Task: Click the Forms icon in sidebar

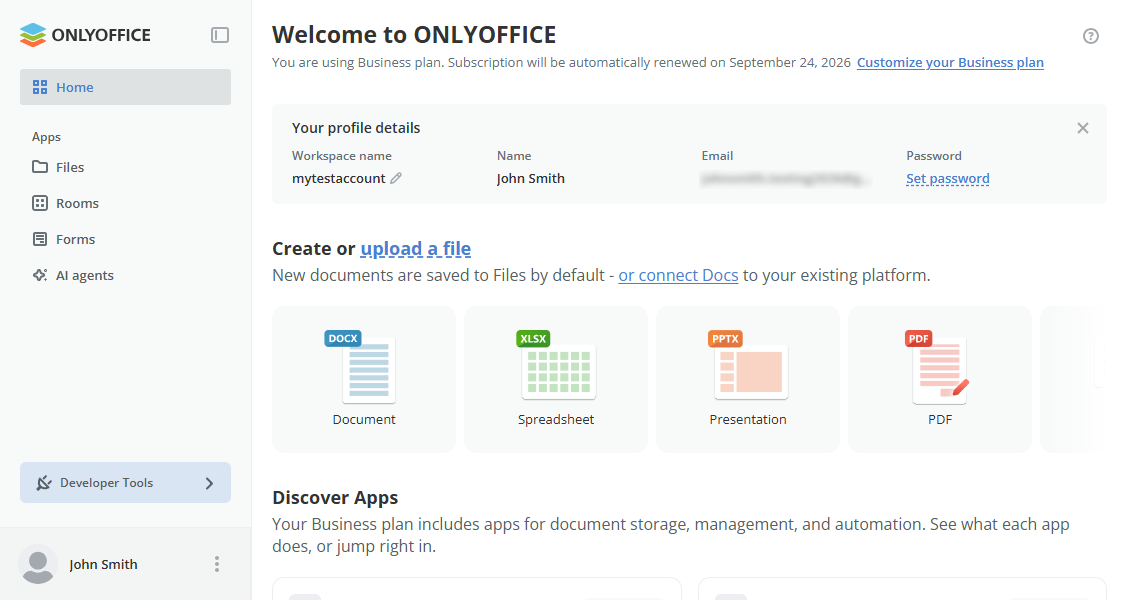Action: [40, 239]
